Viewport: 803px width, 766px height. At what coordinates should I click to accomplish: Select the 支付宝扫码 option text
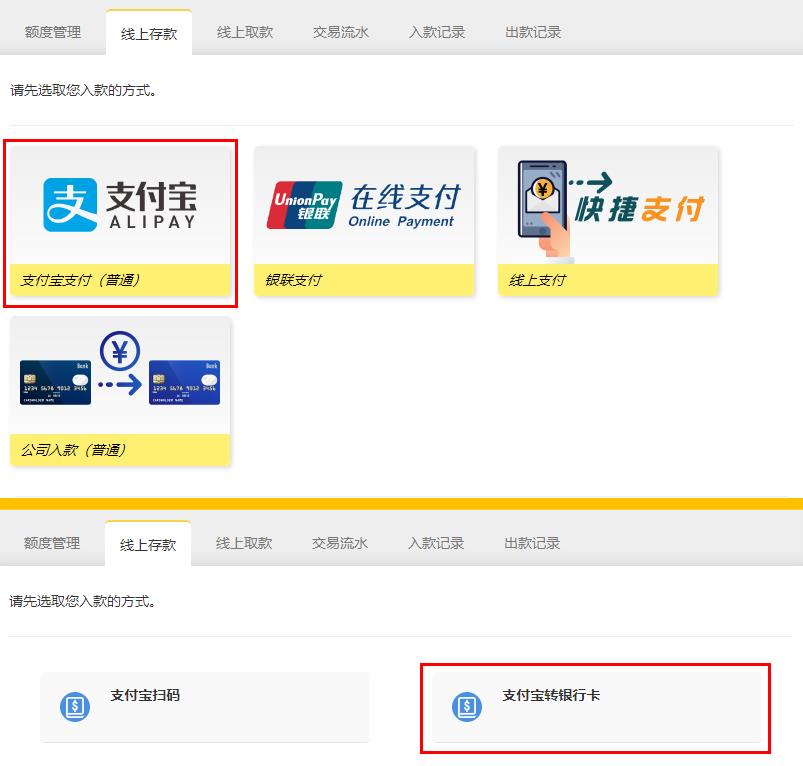click(x=145, y=696)
